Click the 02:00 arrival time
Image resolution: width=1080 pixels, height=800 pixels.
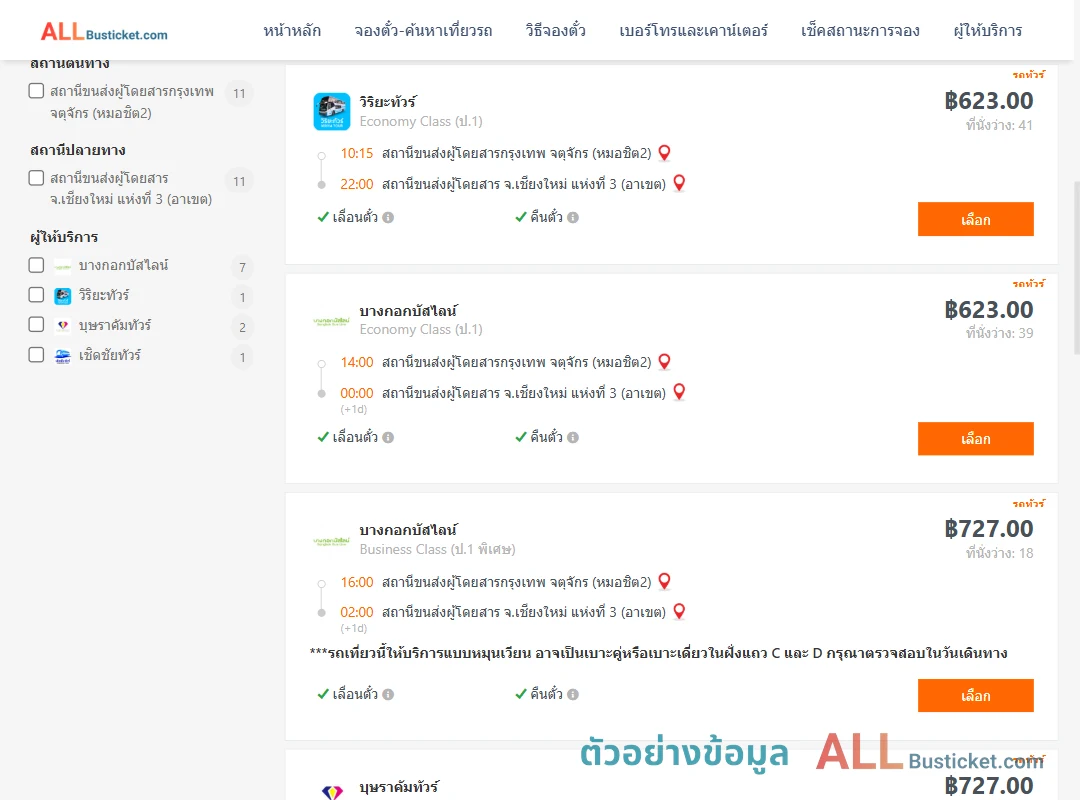tap(357, 612)
